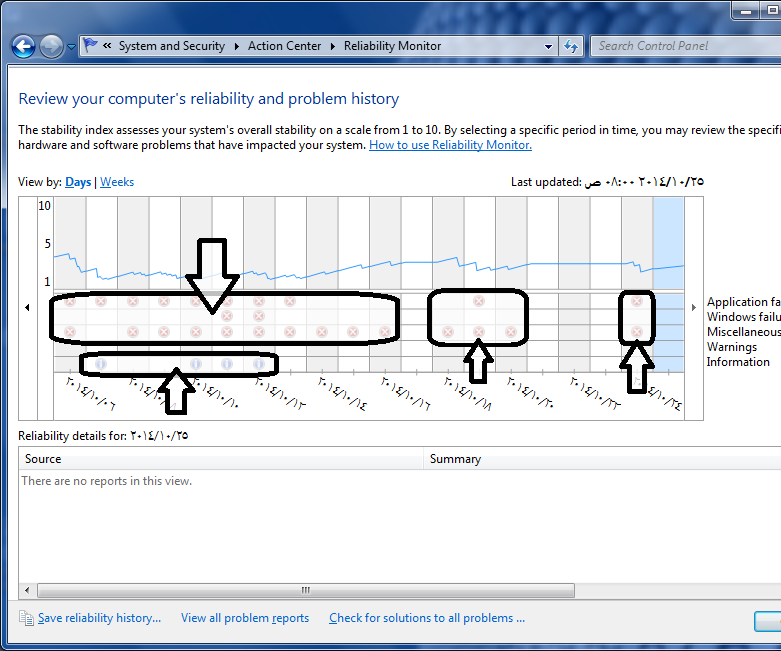The height and width of the screenshot is (651, 781).
Task: Select information event icon on 2014/10/07
Action: click(101, 364)
